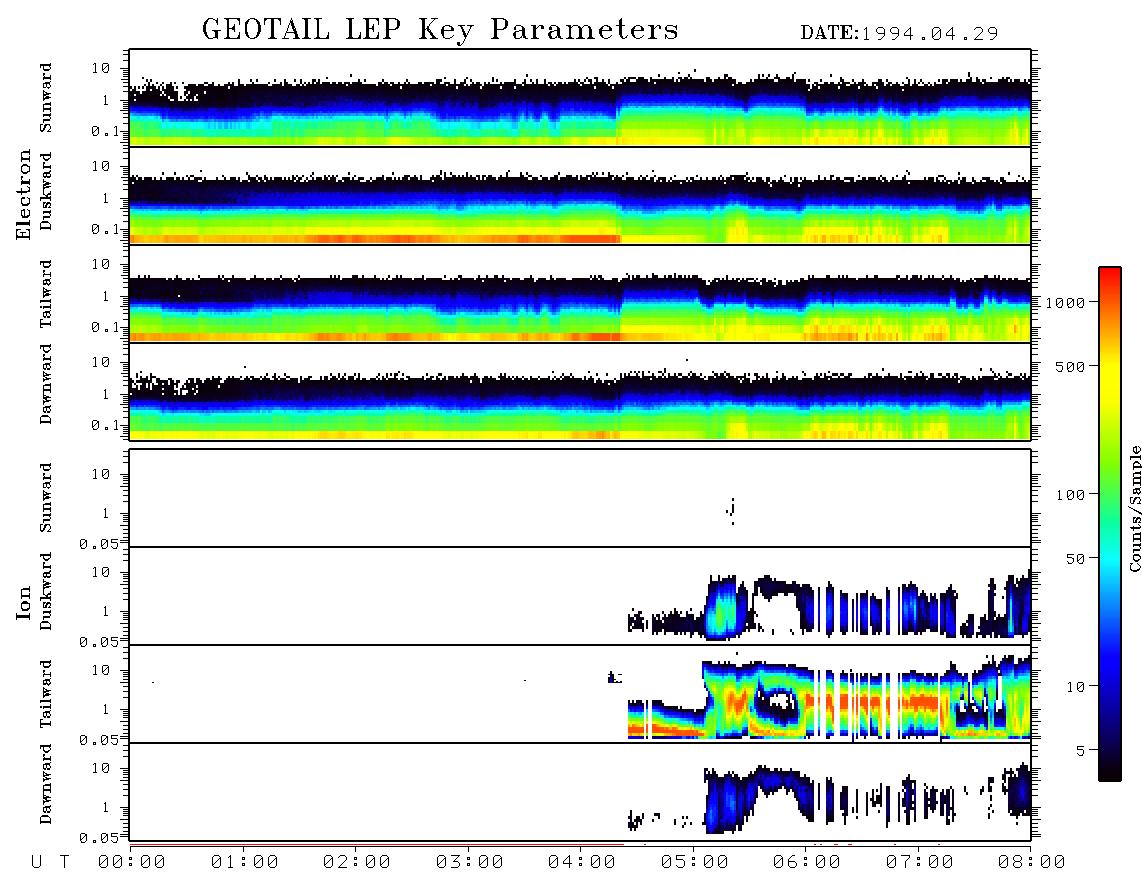This screenshot has height=880, width=1142.
Task: Click the Ion Dawnward spectrogram panel
Action: pyautogui.click(x=580, y=792)
